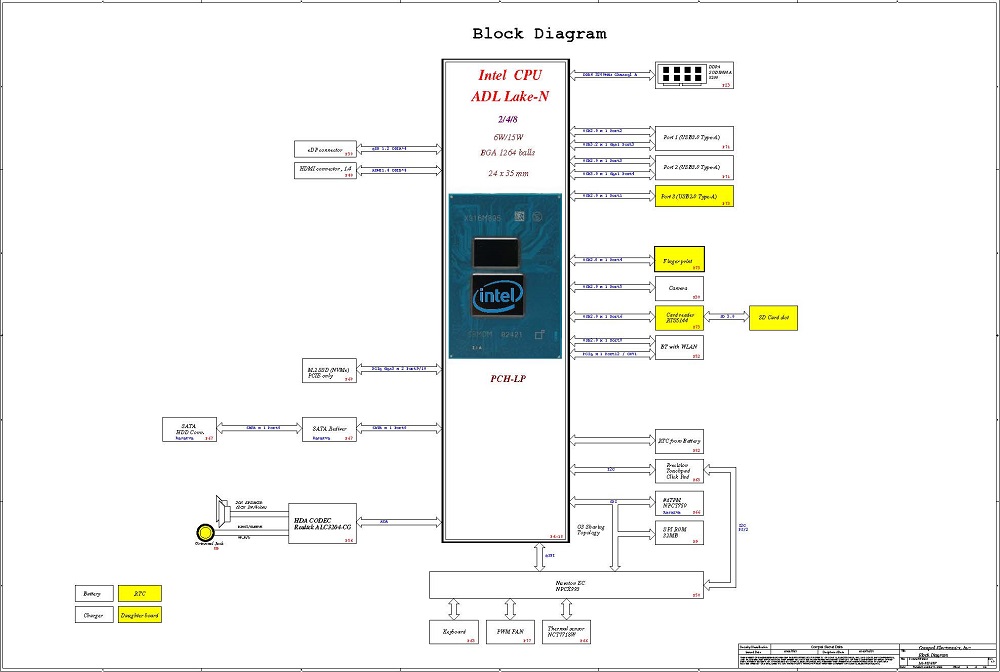Click the BGA 1264 balls text
Screen dimensions: 1000x672
click(x=508, y=152)
